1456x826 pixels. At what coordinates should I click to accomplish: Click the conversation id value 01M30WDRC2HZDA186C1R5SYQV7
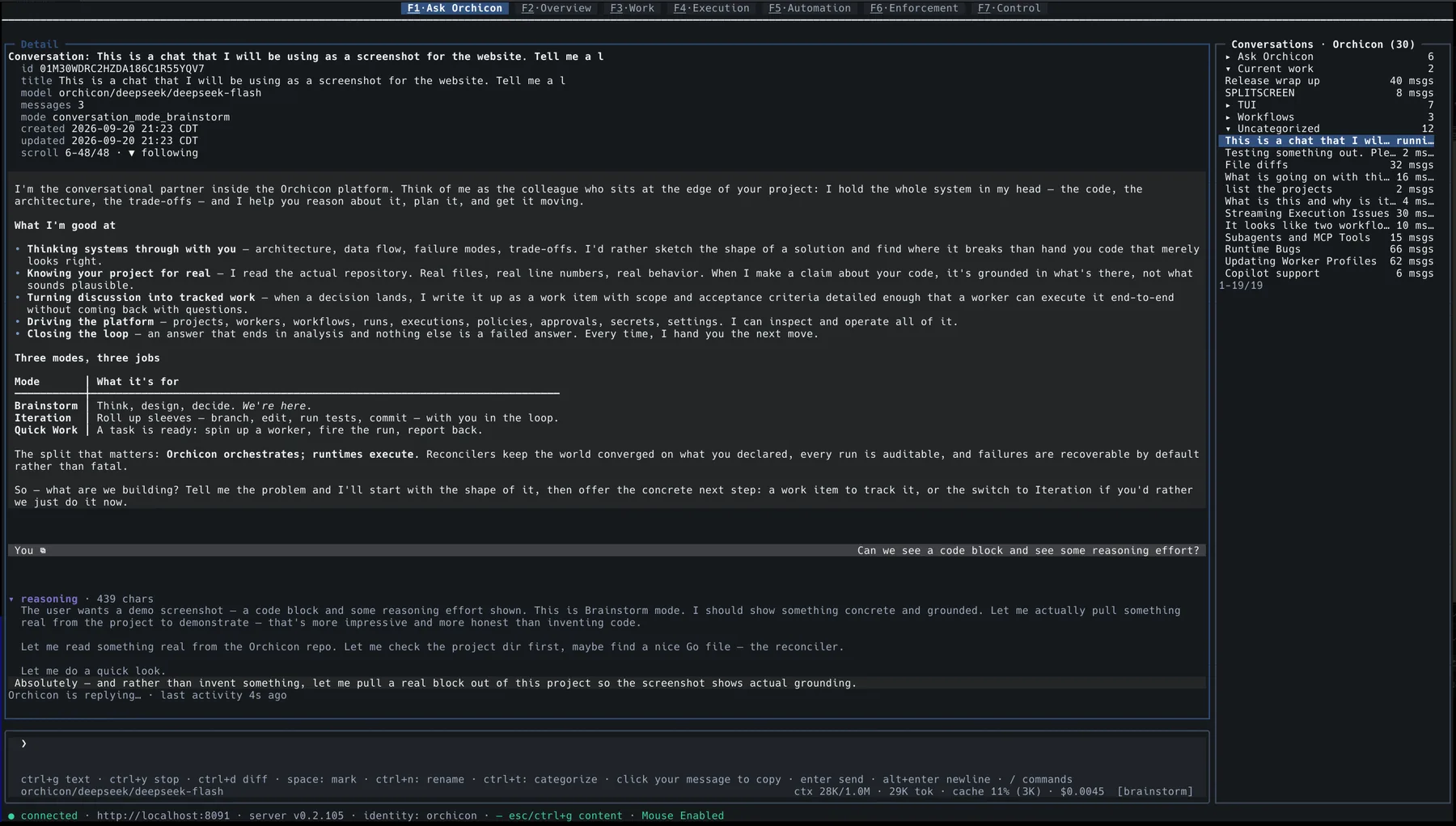122,69
